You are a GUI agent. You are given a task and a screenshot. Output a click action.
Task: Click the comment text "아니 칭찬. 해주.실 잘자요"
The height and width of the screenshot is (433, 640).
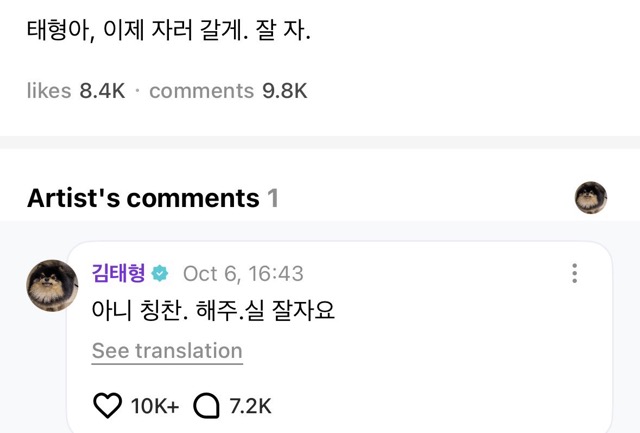point(212,311)
